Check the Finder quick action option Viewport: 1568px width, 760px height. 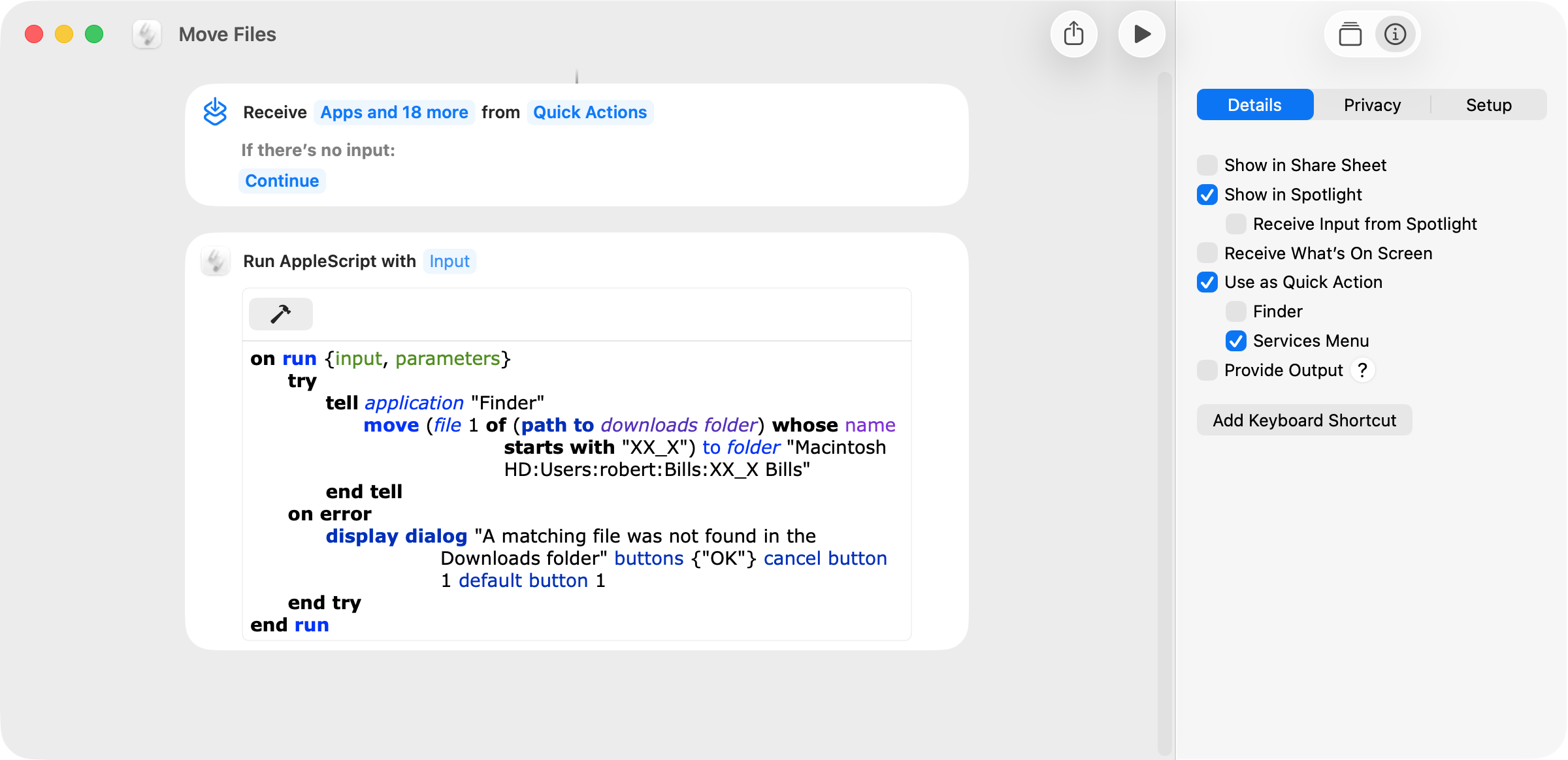[1235, 311]
